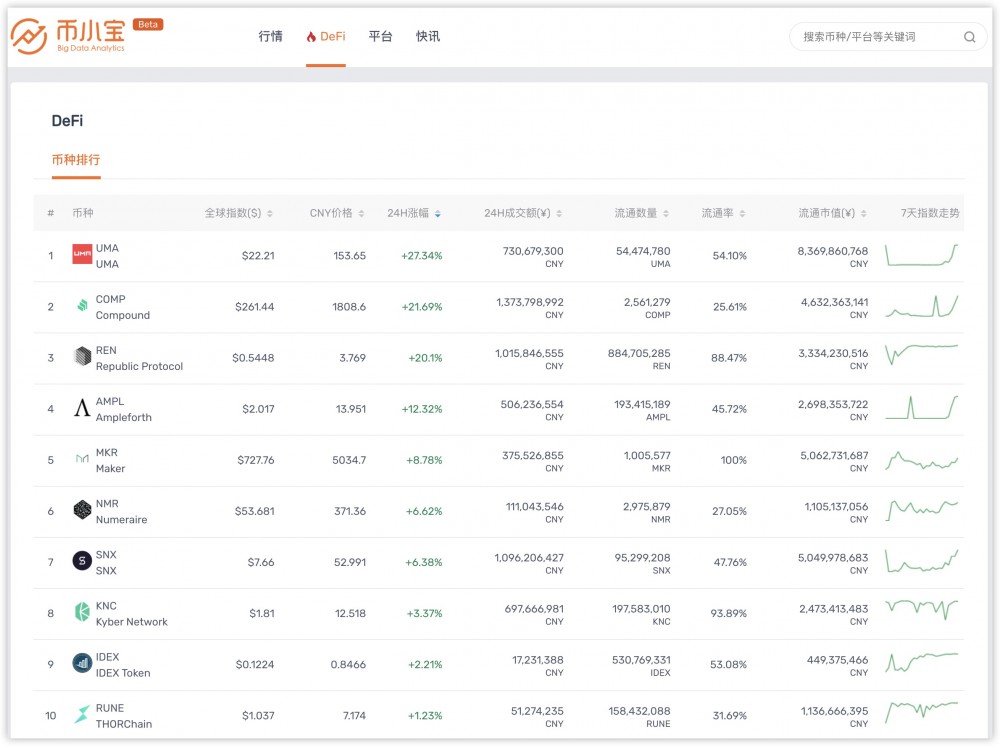The height and width of the screenshot is (746, 1000).
Task: Click the 币小宝 logo icon
Action: pyautogui.click(x=29, y=37)
